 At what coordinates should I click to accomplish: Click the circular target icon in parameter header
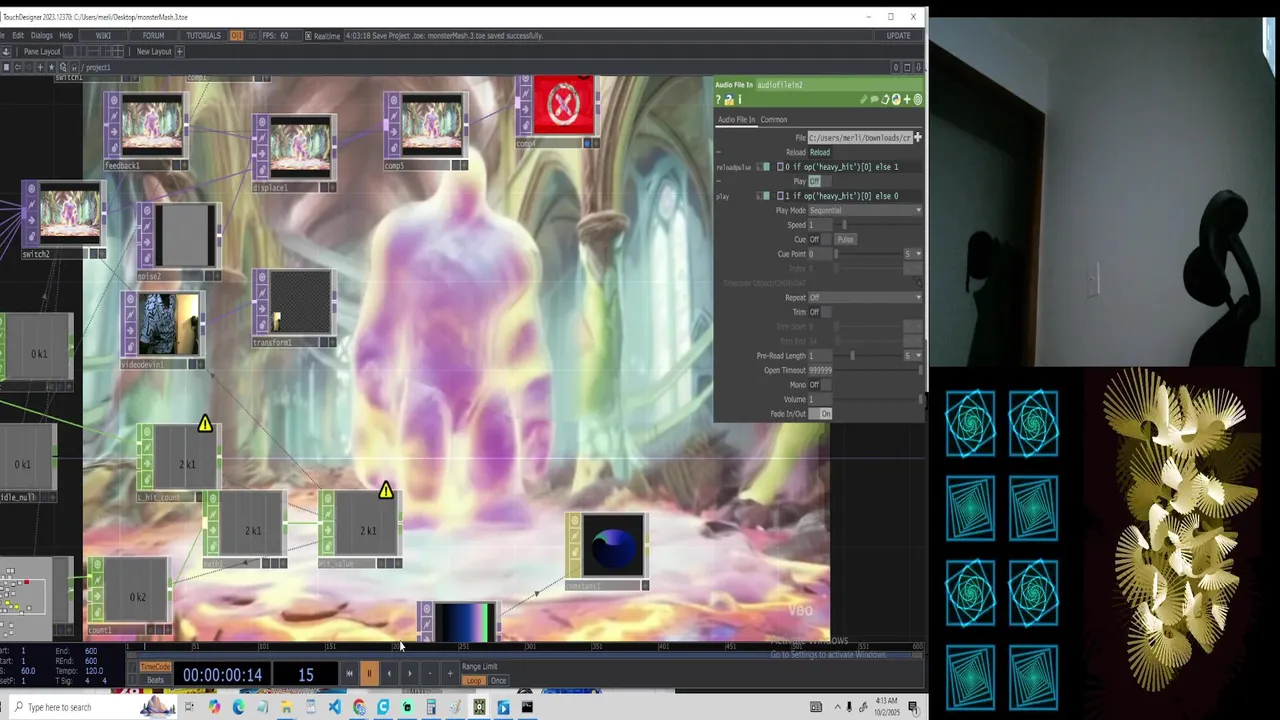918,100
